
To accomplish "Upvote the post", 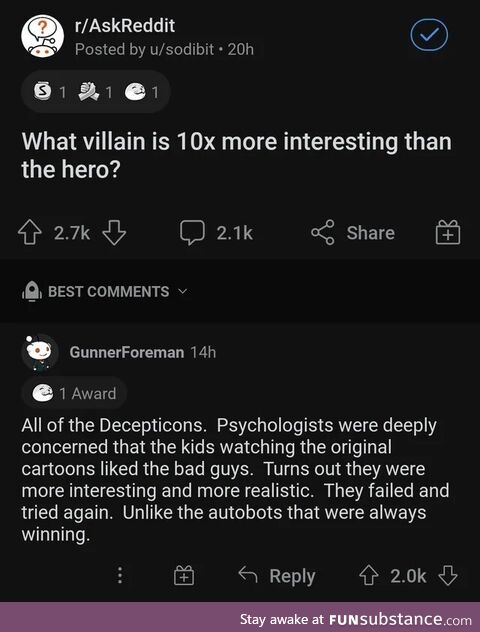I will tap(30, 233).
